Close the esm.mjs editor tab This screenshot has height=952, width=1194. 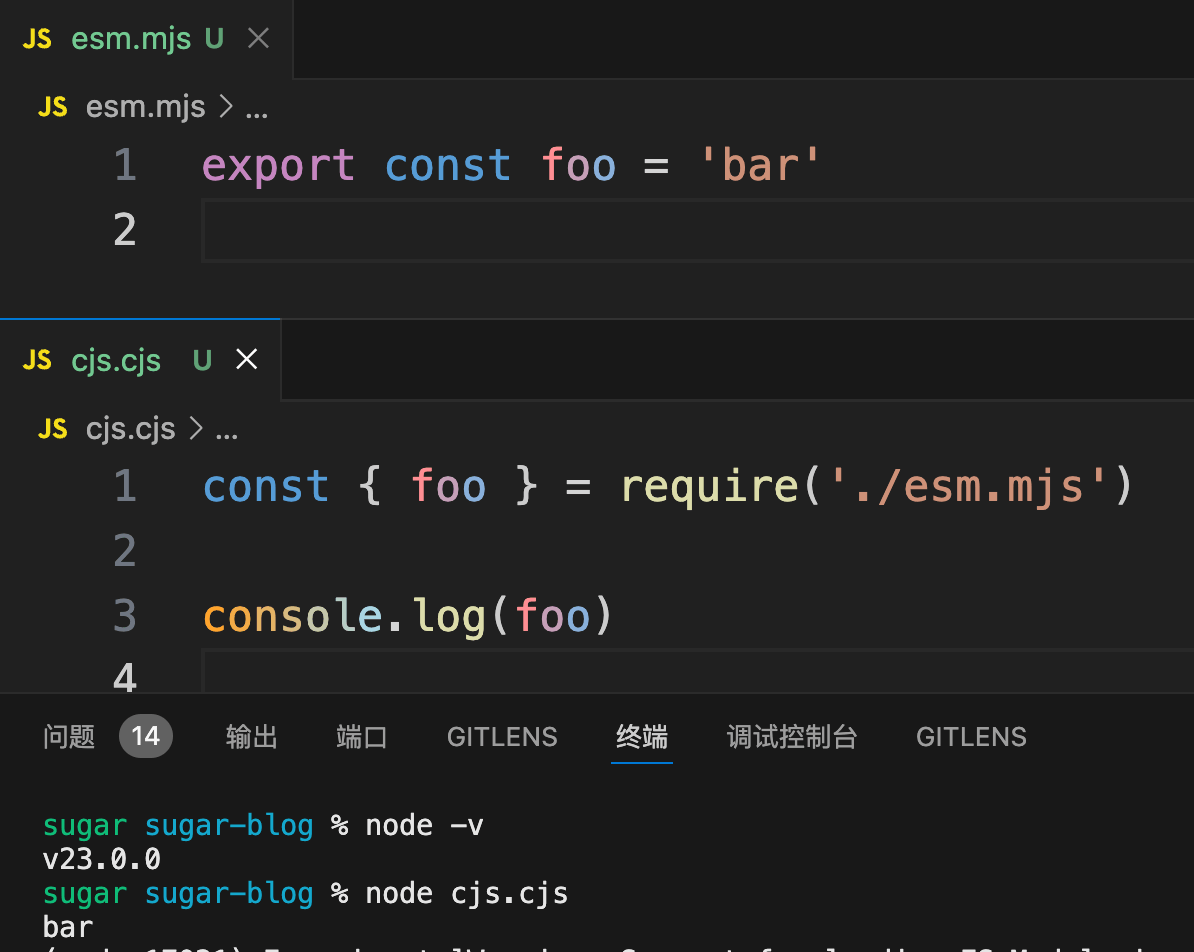point(258,39)
